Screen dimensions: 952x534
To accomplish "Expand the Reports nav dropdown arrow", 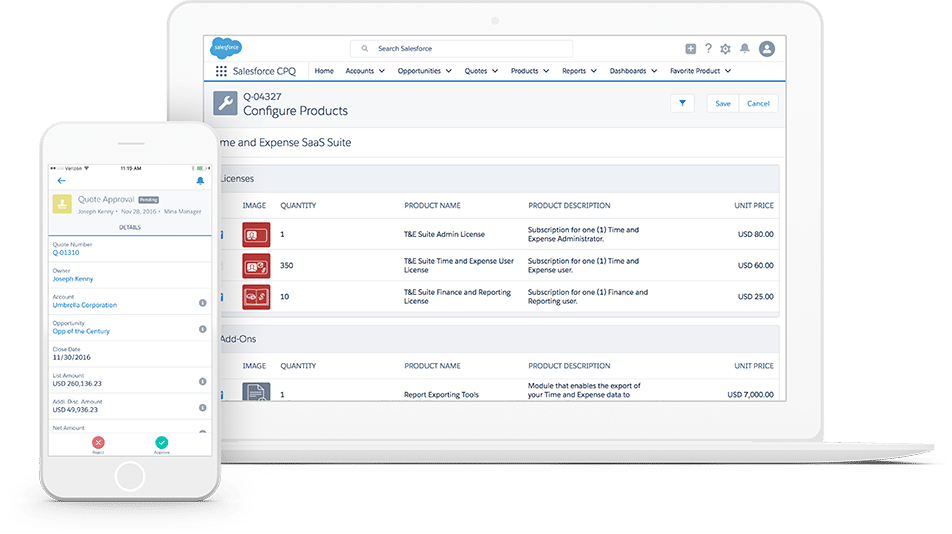I will click(594, 71).
